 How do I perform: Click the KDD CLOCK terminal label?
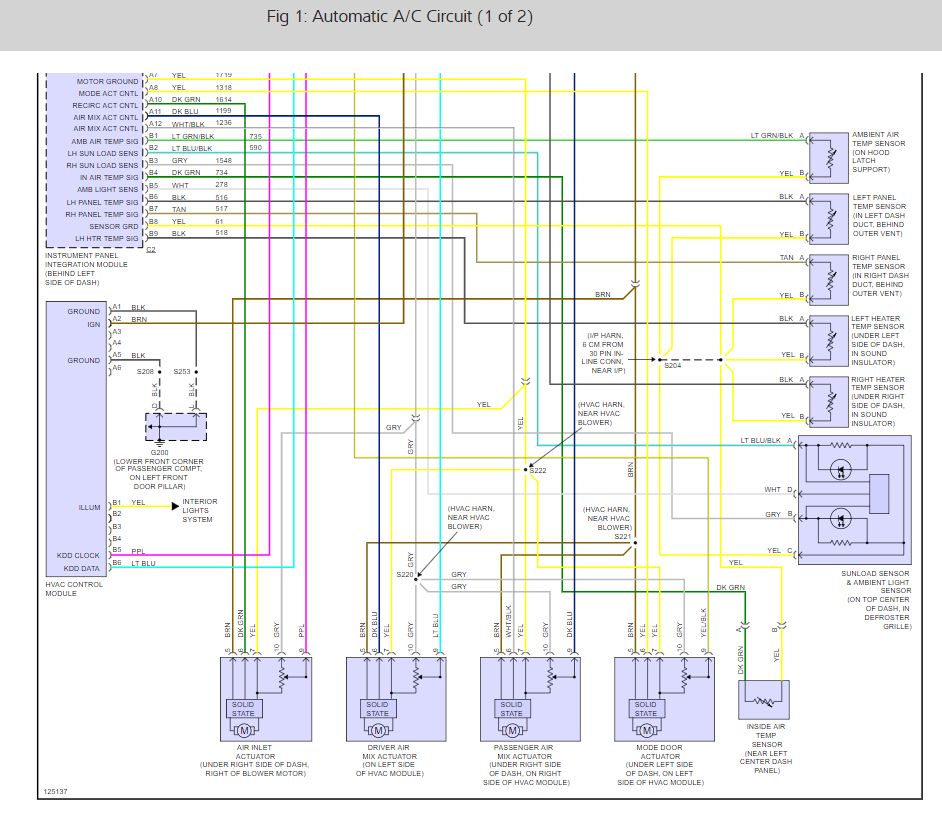click(78, 556)
